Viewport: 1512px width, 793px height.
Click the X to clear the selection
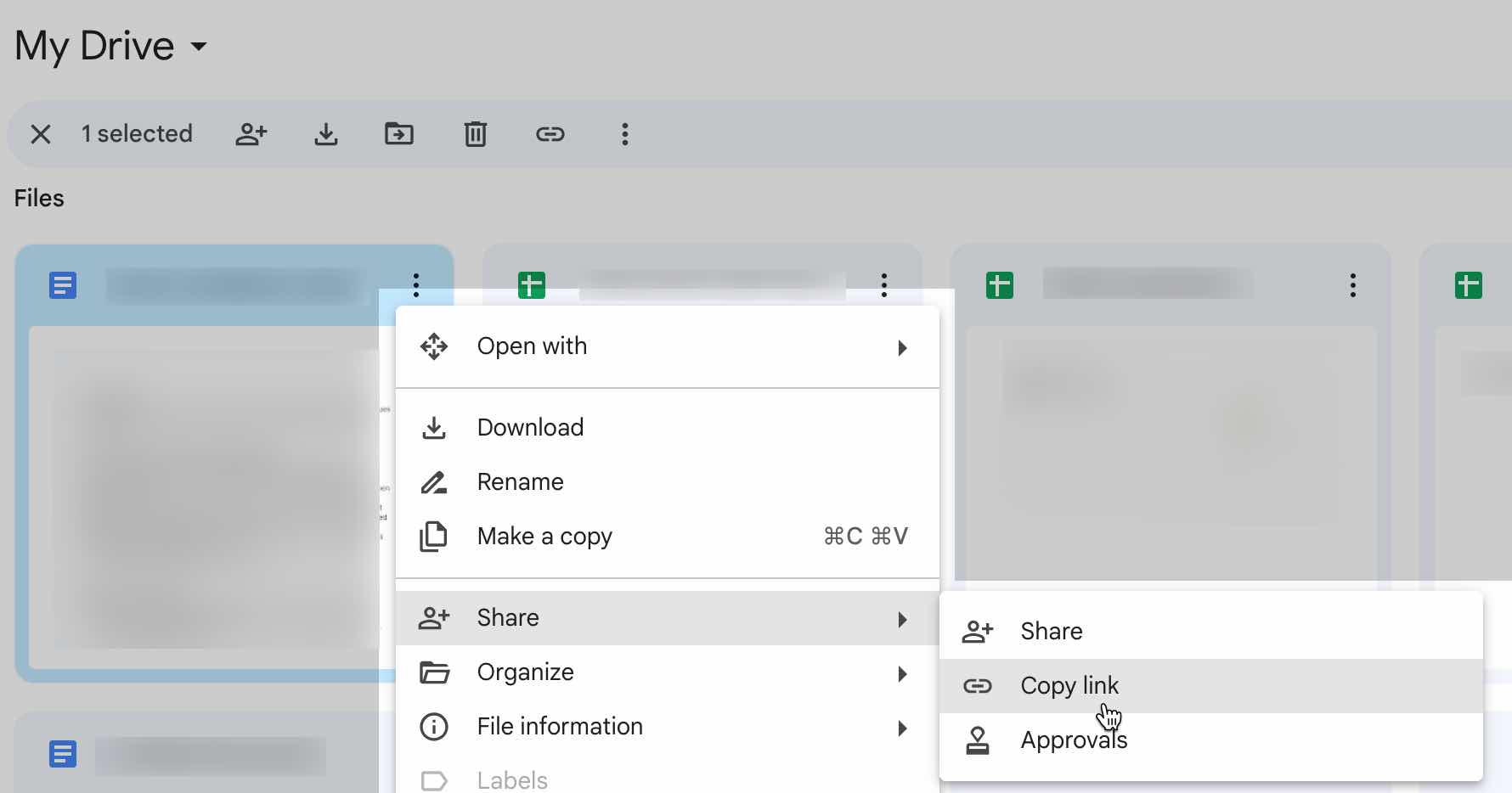coord(40,133)
